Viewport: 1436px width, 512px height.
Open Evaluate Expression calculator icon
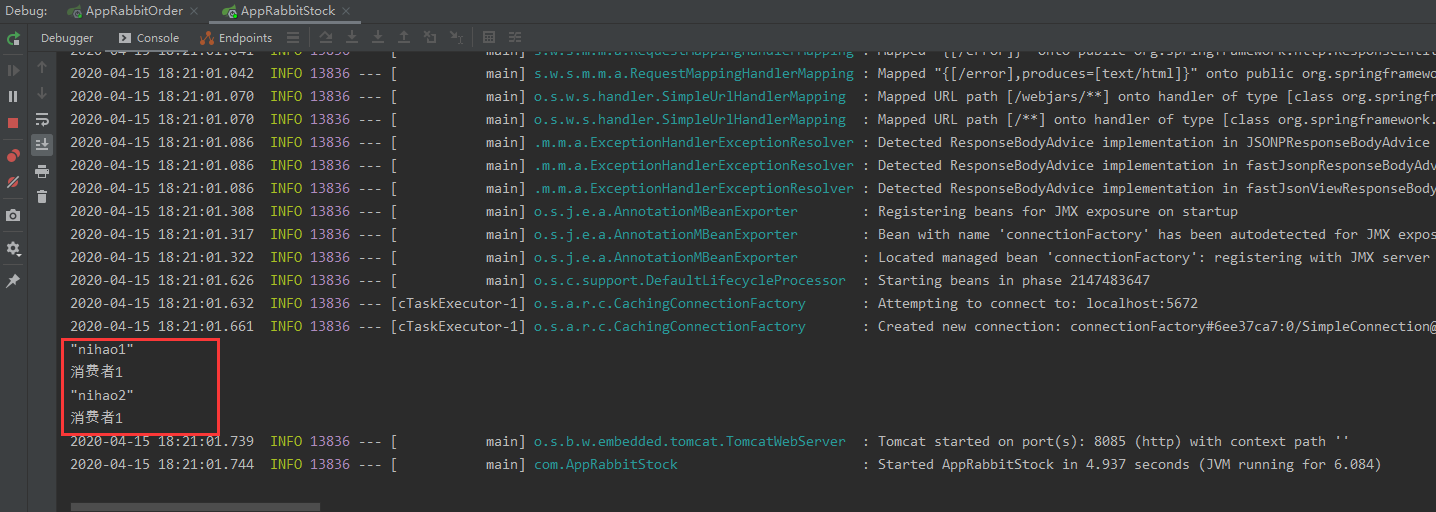489,38
